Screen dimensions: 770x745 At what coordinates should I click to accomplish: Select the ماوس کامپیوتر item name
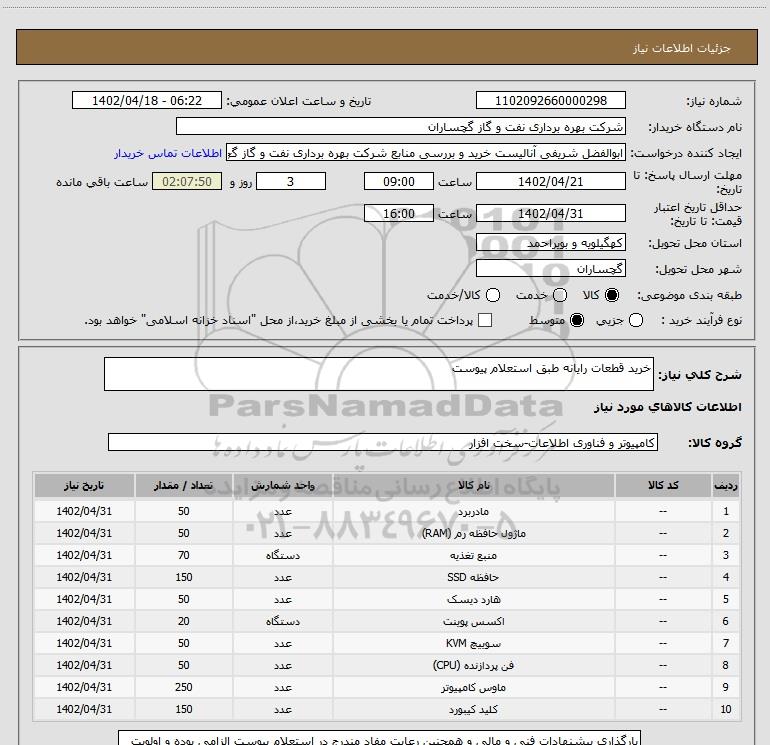tap(473, 688)
